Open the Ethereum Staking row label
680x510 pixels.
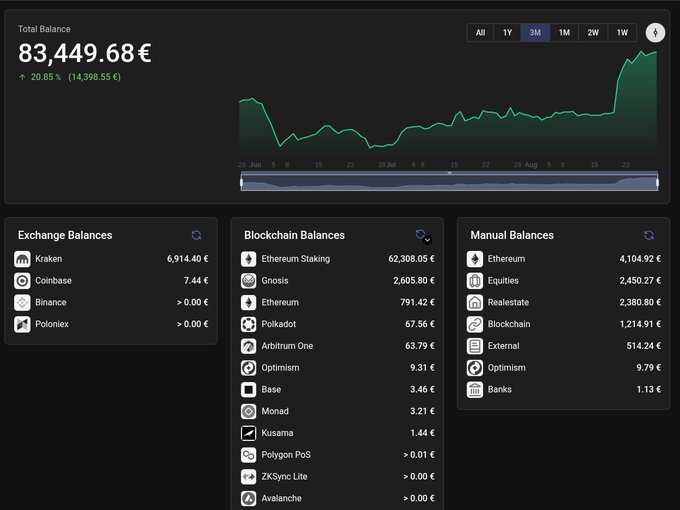295,259
